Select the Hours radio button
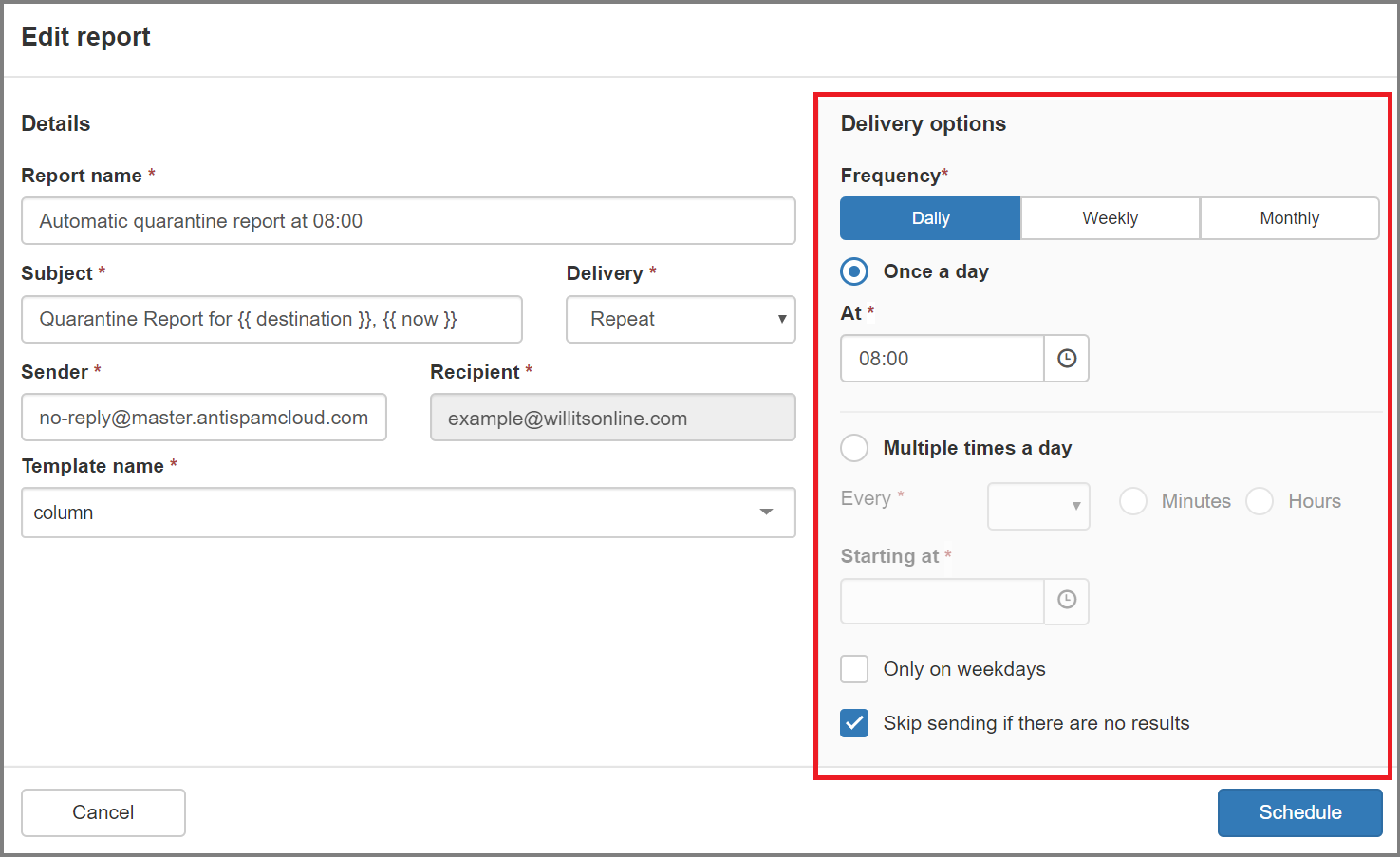Image resolution: width=1400 pixels, height=857 pixels. click(x=1260, y=501)
